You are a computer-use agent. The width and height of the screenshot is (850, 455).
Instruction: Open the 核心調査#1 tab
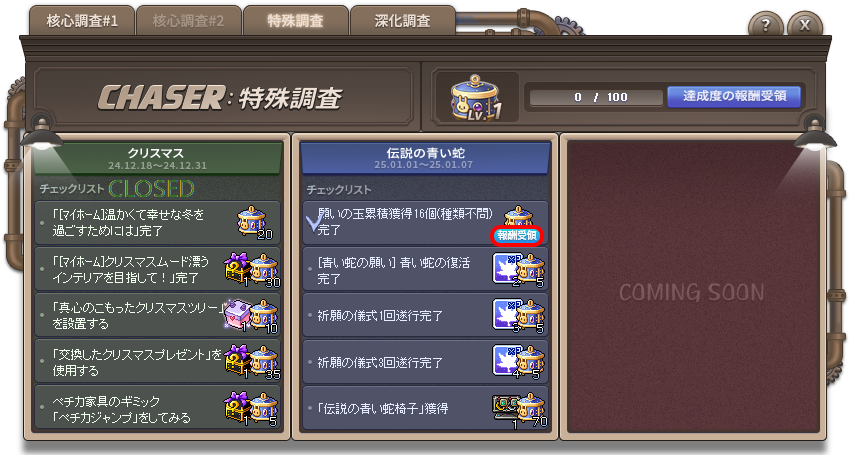pyautogui.click(x=82, y=21)
